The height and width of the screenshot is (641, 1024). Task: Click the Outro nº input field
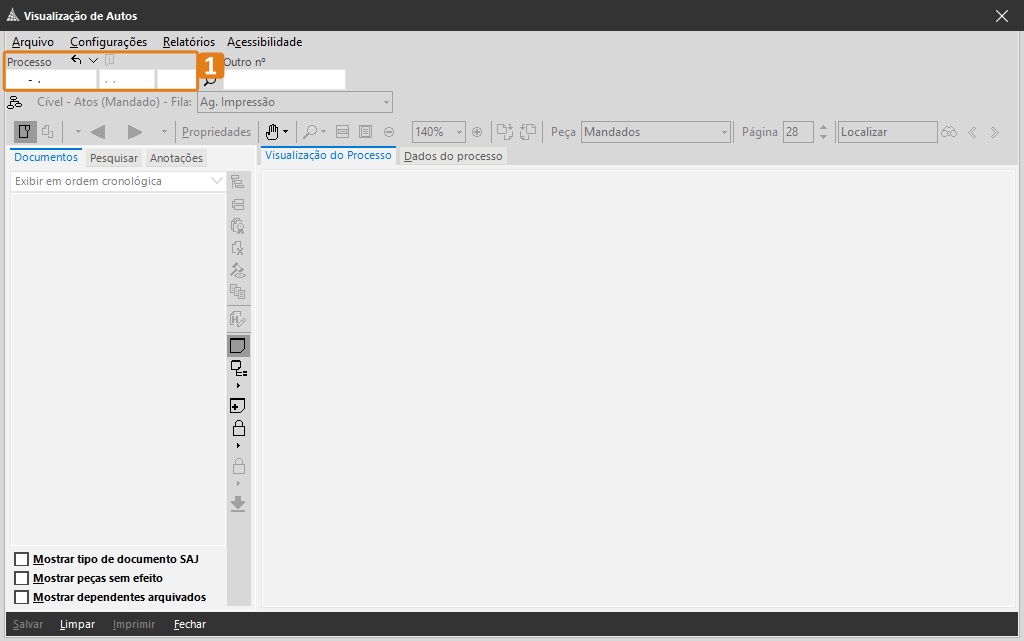(x=284, y=80)
